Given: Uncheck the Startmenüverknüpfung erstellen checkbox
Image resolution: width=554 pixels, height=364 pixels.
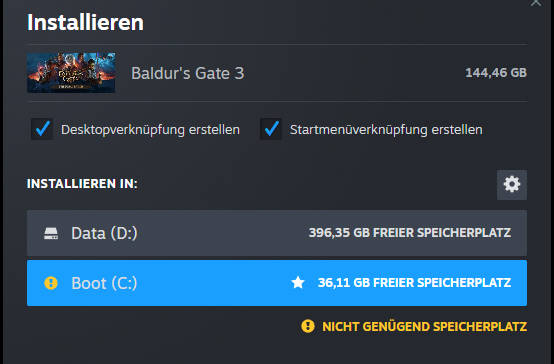Looking at the screenshot, I should pos(271,129).
